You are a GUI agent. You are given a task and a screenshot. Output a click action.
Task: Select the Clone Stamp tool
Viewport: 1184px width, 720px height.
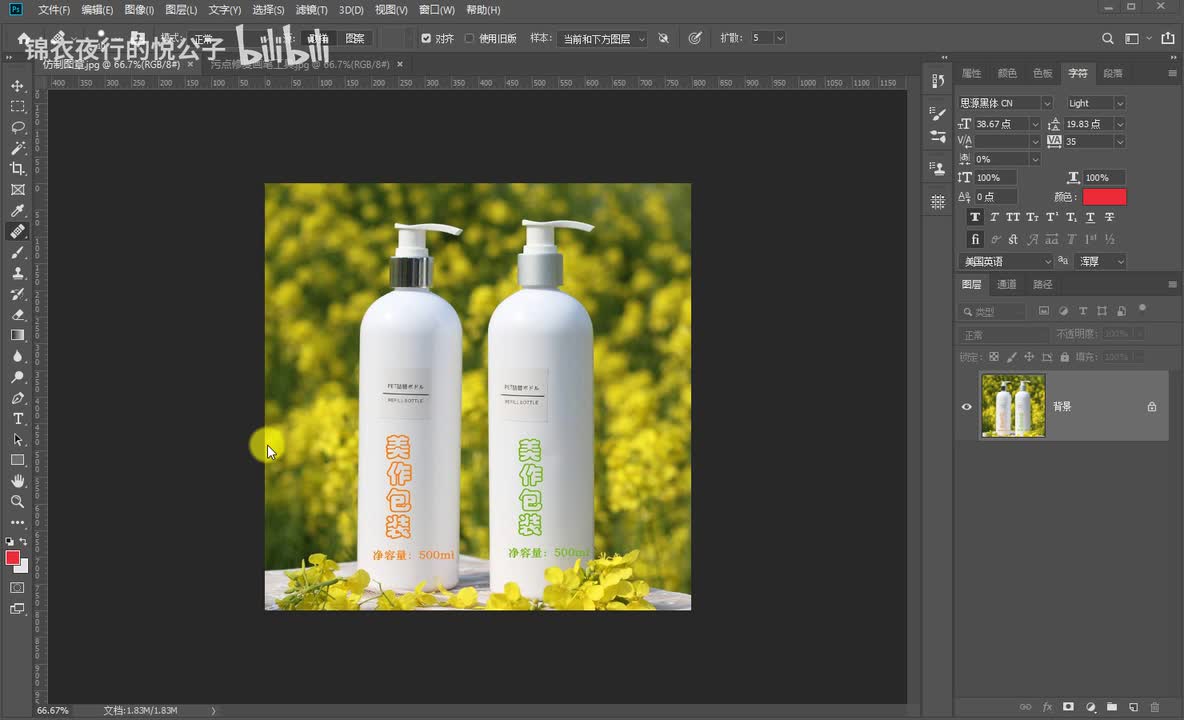(17, 273)
